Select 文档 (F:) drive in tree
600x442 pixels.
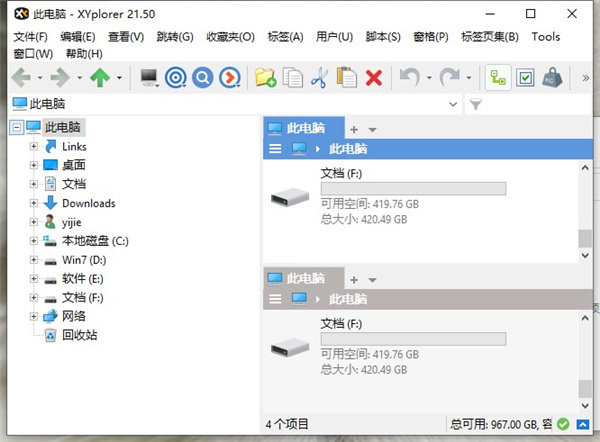(83, 298)
